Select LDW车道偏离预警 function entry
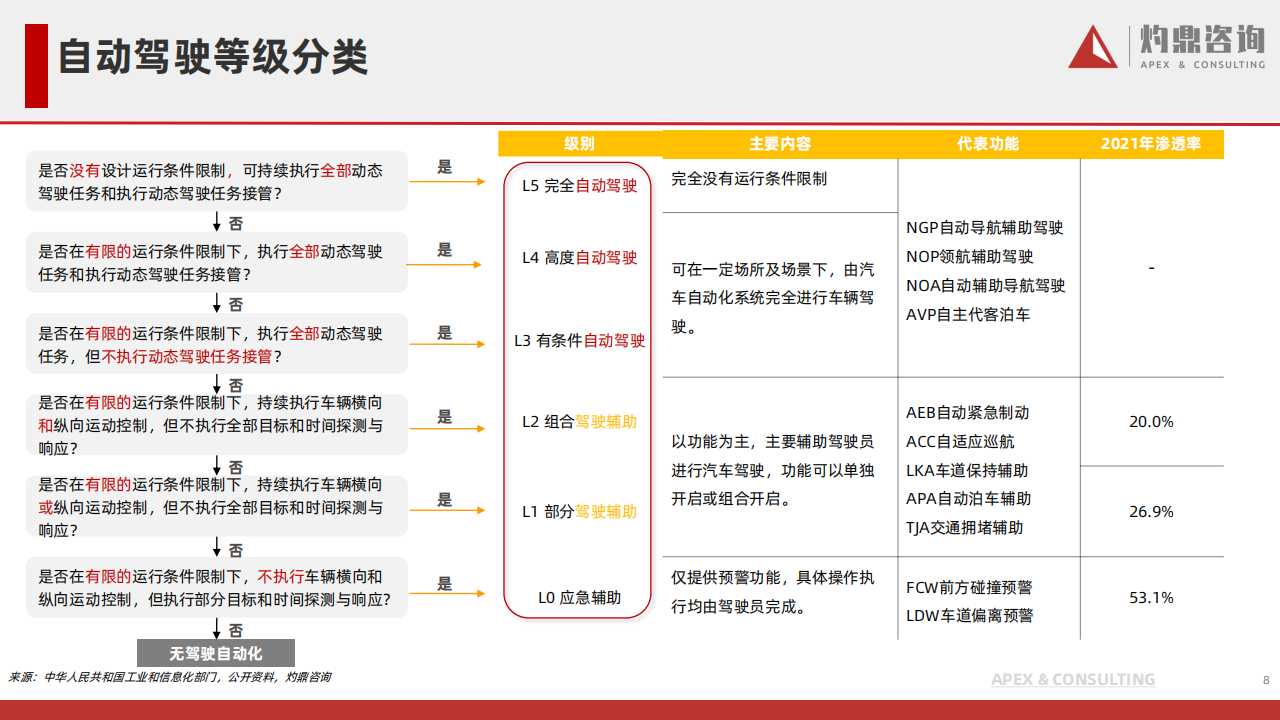This screenshot has width=1280, height=720. coord(969,616)
